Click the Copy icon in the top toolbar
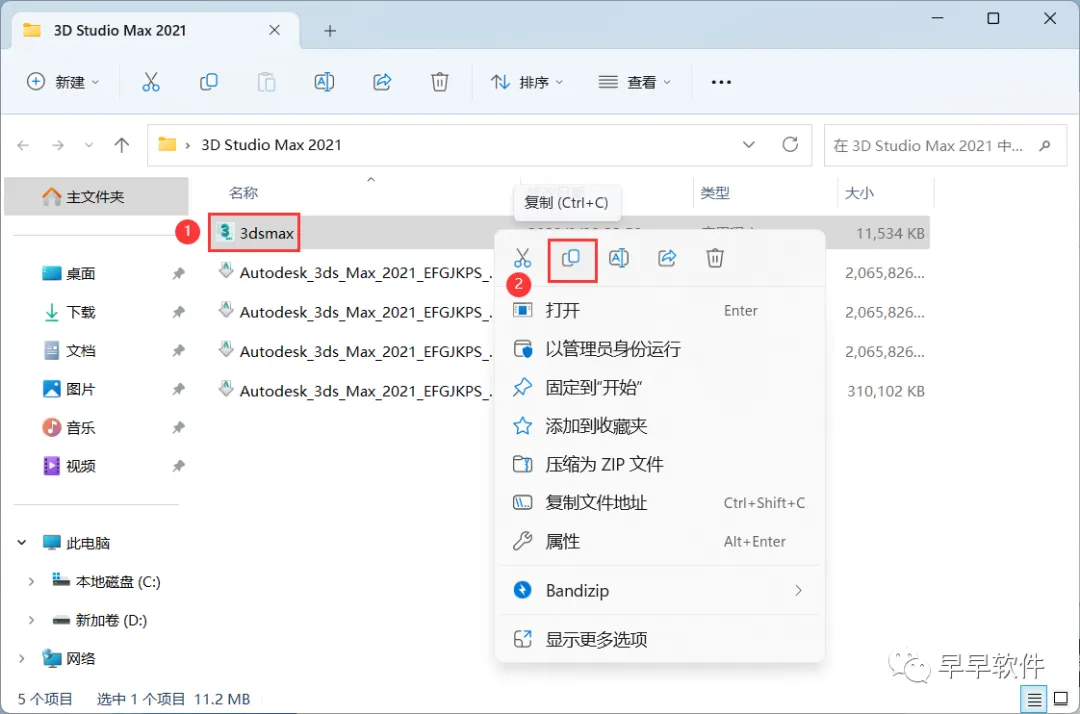This screenshot has height=714, width=1080. click(209, 83)
